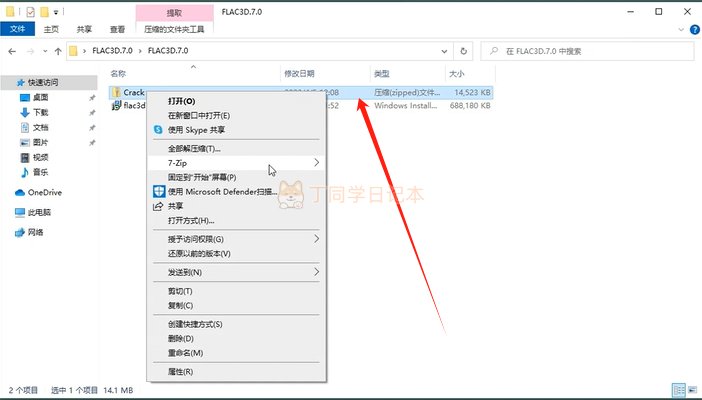
Task: Choose 在新窗口中打开(E)
Action: click(236, 116)
